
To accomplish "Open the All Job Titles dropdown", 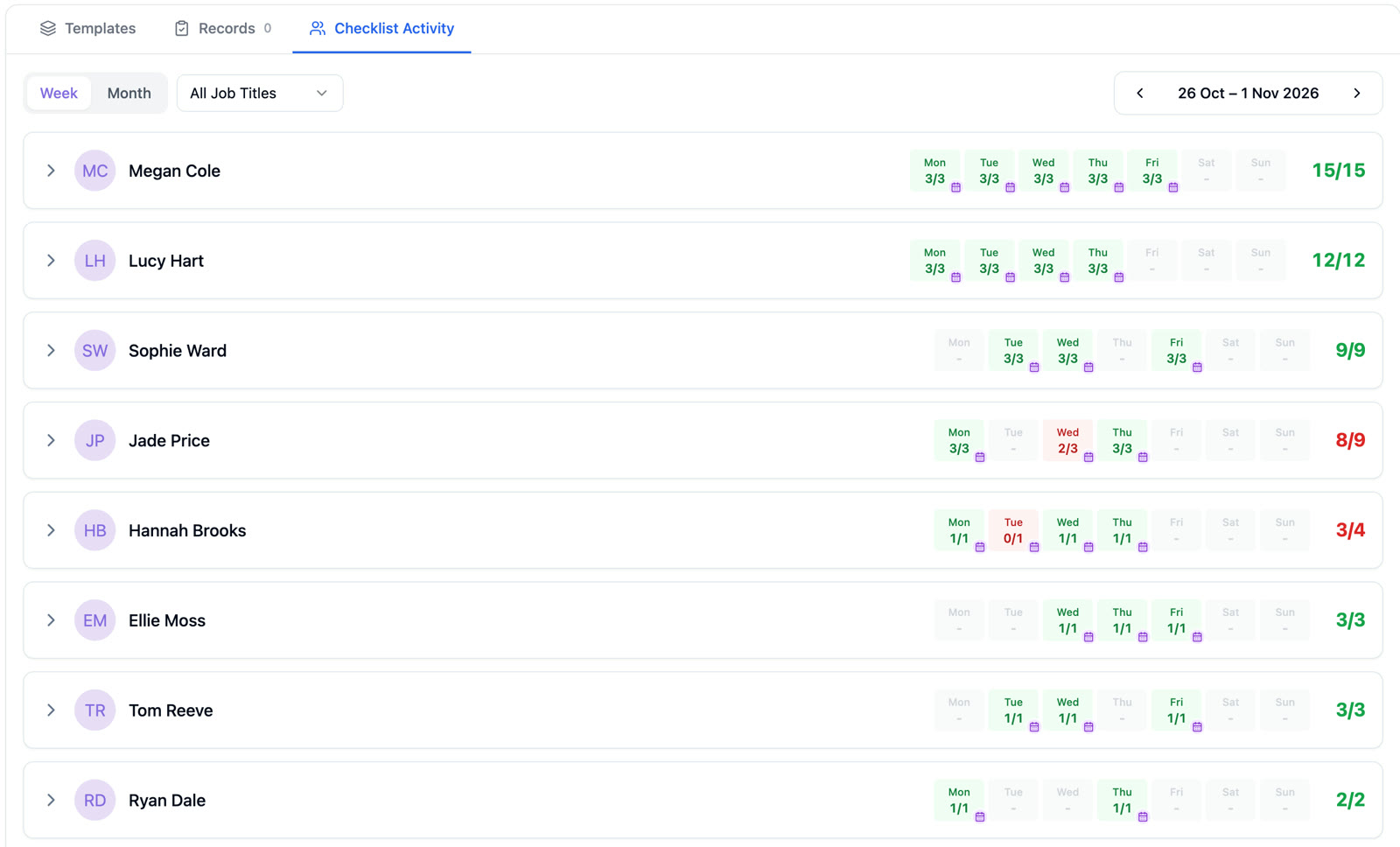I will pyautogui.click(x=260, y=93).
